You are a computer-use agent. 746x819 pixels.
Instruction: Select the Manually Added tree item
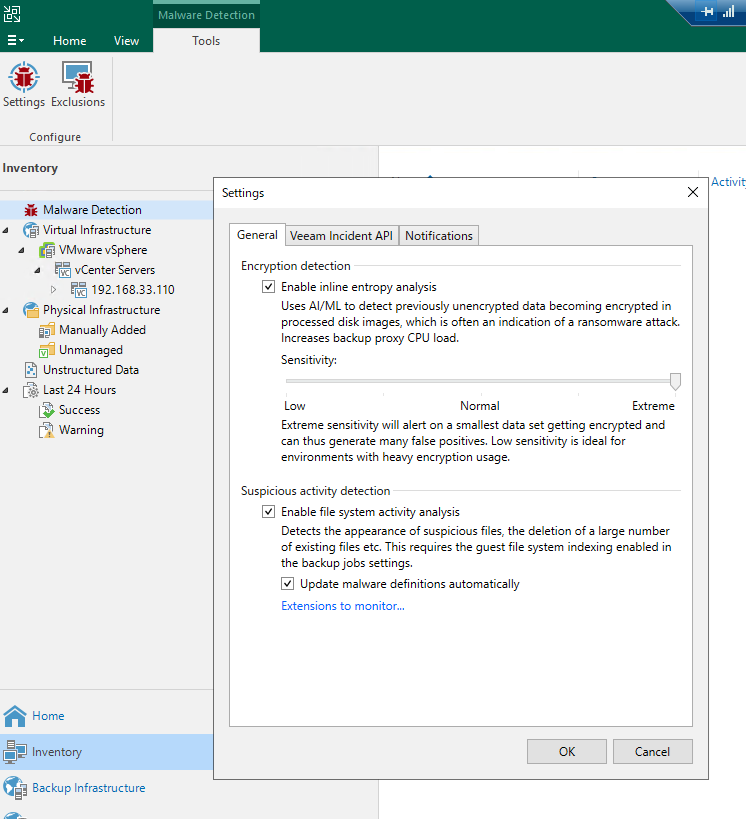102,330
